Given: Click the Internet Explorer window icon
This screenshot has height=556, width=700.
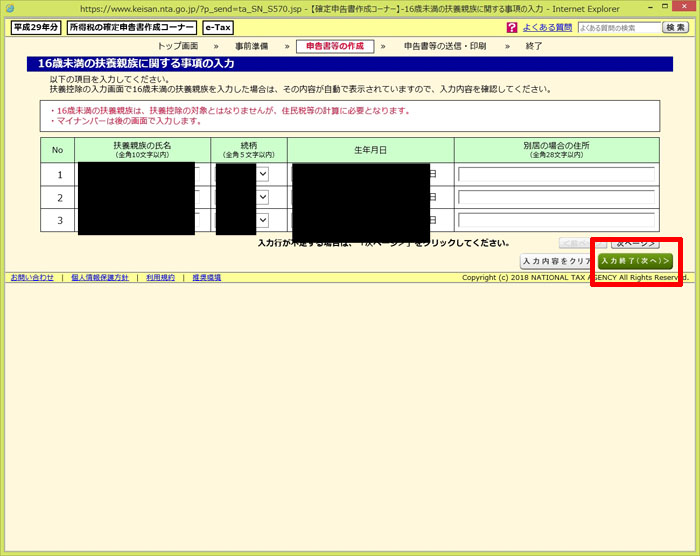Looking at the screenshot, I should pos(10,8).
